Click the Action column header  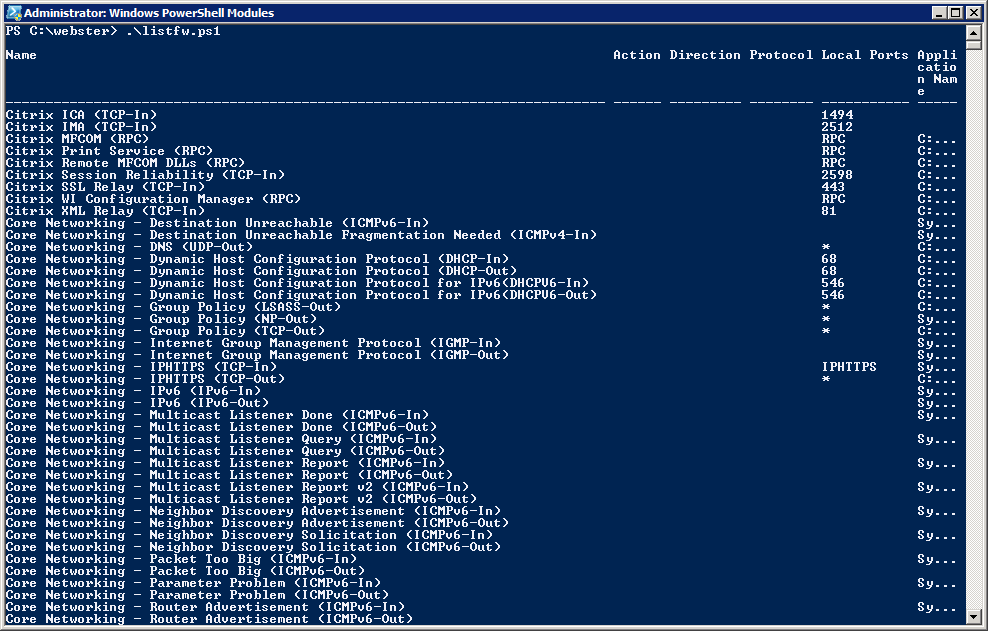point(637,55)
